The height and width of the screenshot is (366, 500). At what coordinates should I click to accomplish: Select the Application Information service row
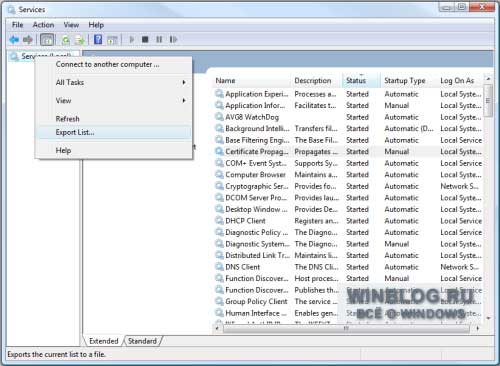click(x=348, y=105)
